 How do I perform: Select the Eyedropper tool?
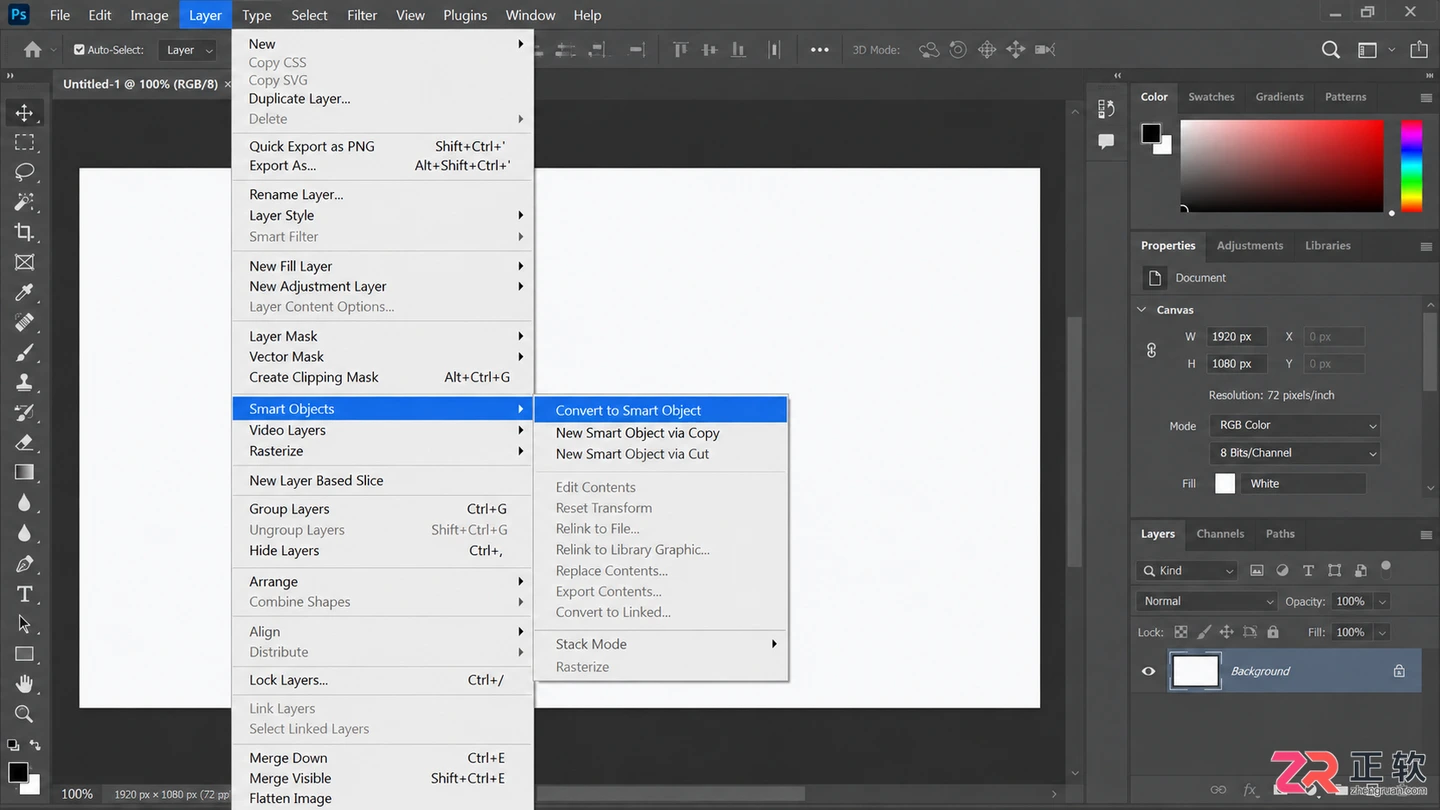[x=24, y=292]
